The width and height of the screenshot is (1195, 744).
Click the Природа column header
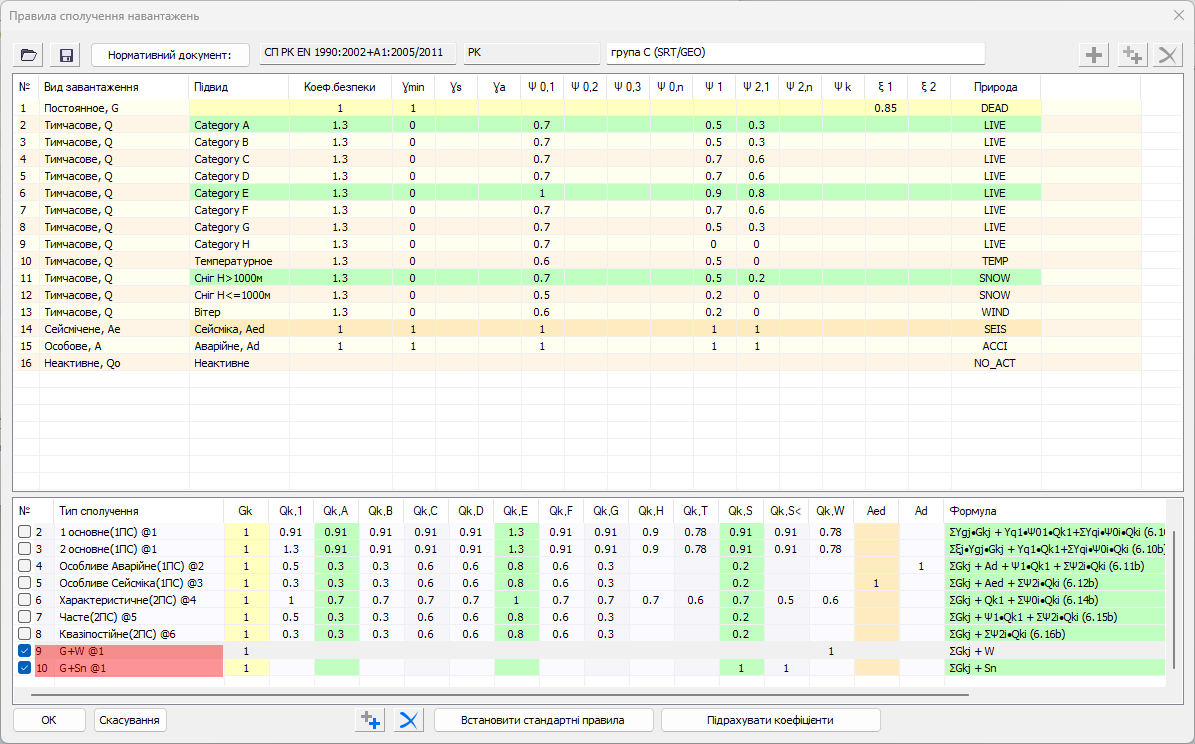click(995, 87)
